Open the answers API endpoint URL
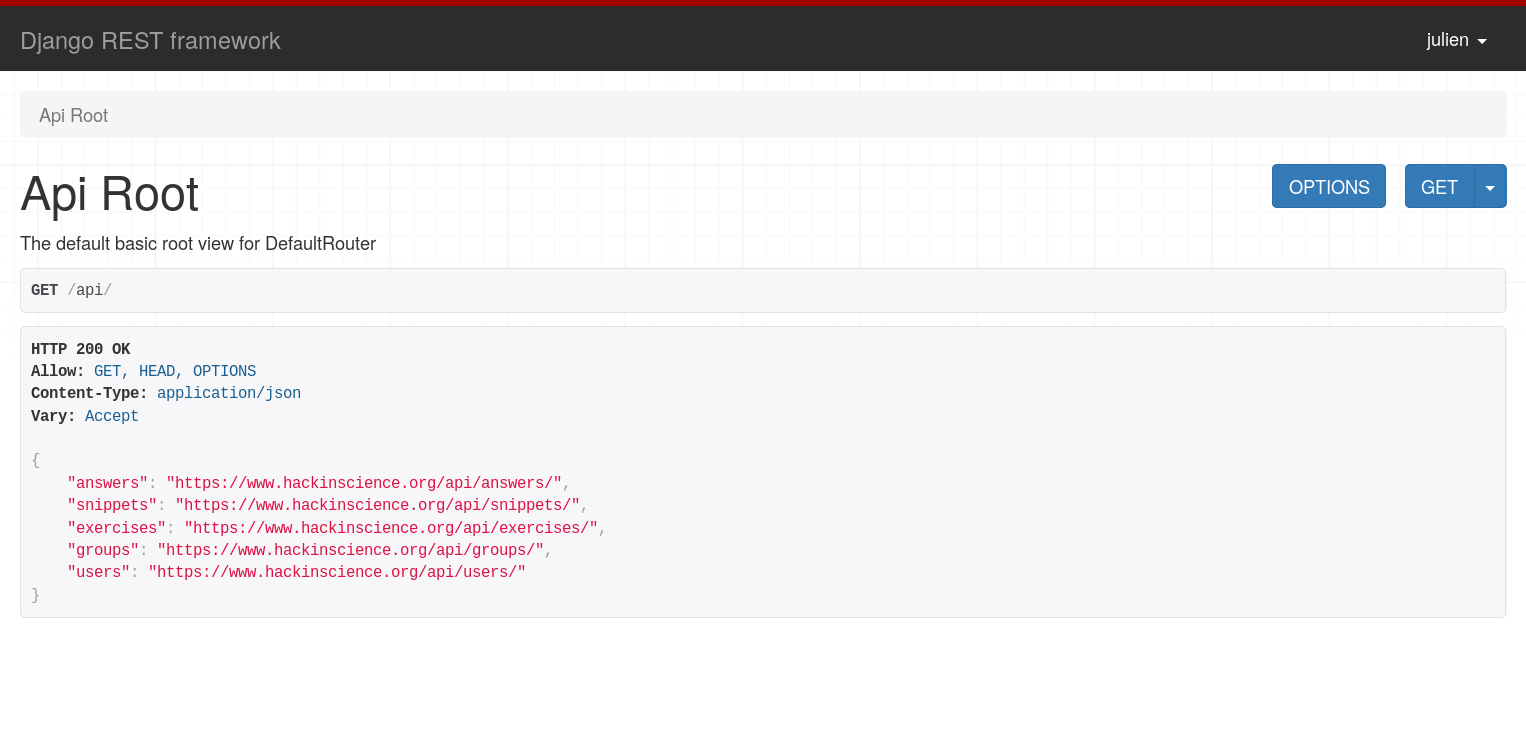This screenshot has height=732, width=1526. point(364,483)
